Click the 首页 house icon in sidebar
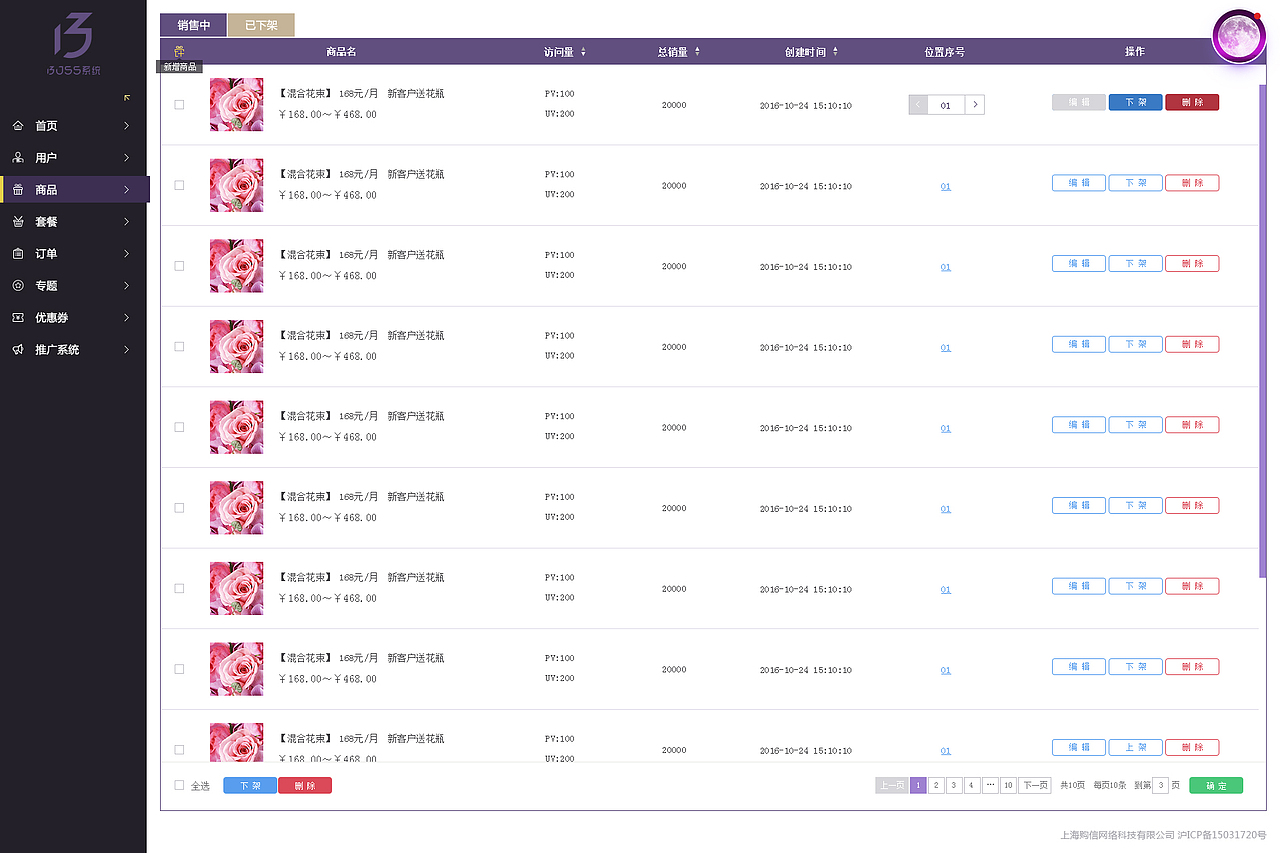 (x=18, y=126)
